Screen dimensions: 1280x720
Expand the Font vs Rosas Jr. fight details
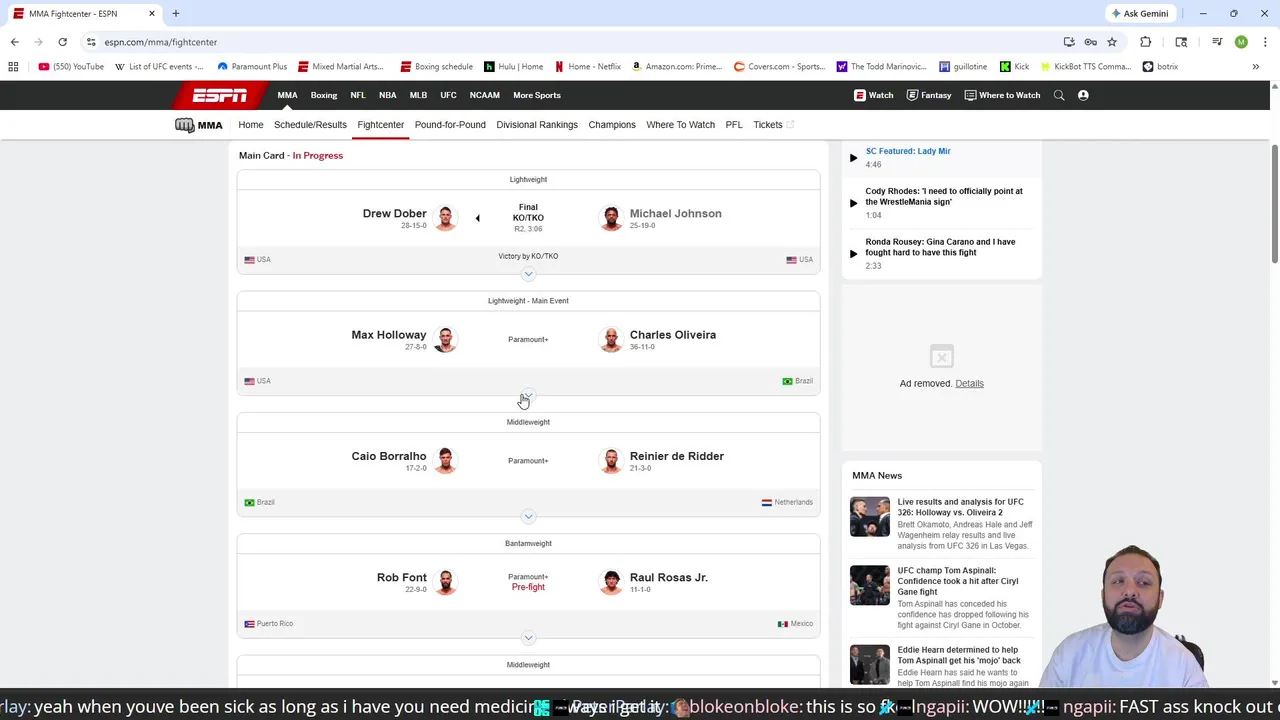(x=528, y=637)
